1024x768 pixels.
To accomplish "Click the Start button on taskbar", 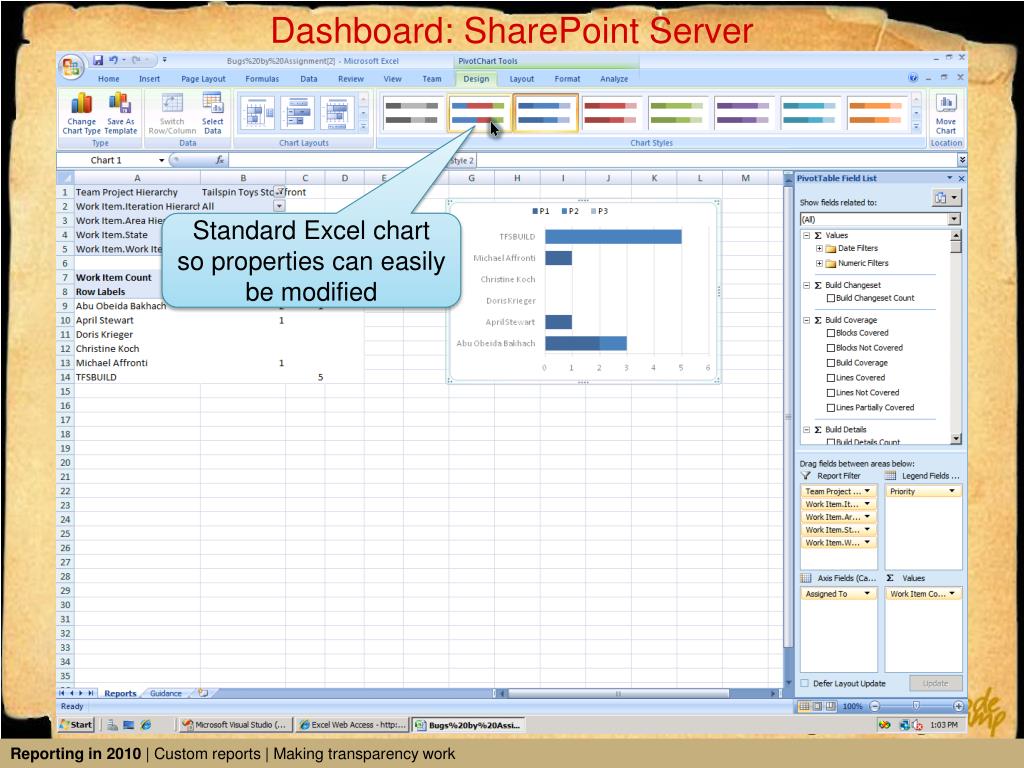I will [76, 724].
